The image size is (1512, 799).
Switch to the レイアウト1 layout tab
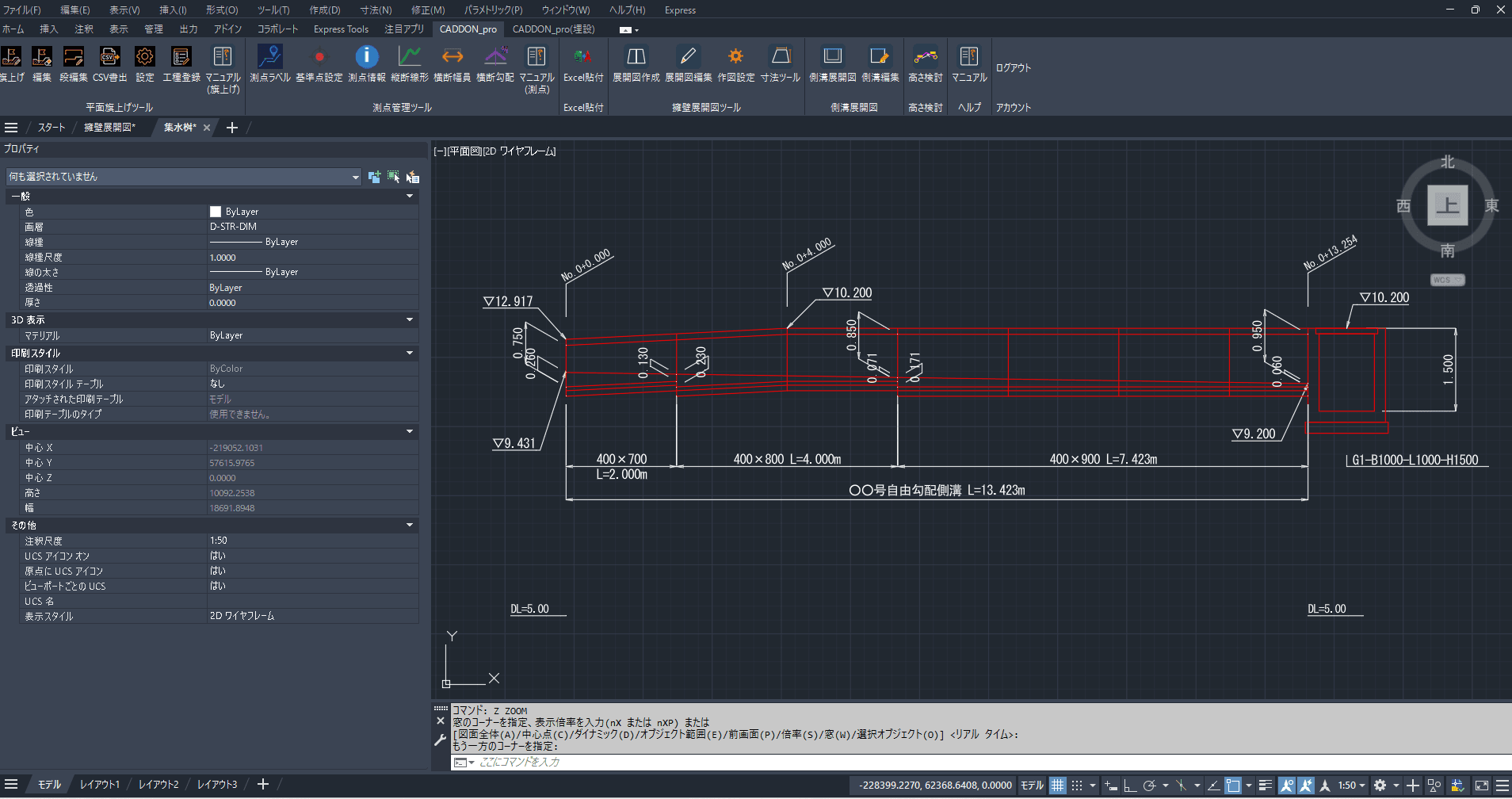[100, 784]
